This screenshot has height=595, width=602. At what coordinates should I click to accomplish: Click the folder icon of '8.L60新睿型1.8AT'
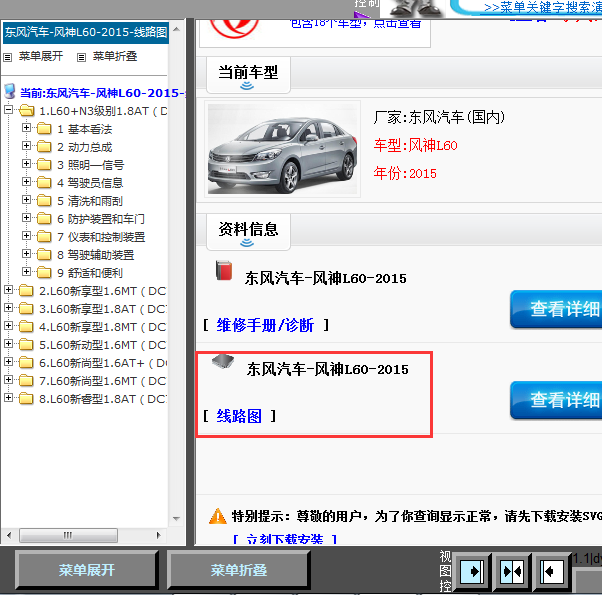26,399
